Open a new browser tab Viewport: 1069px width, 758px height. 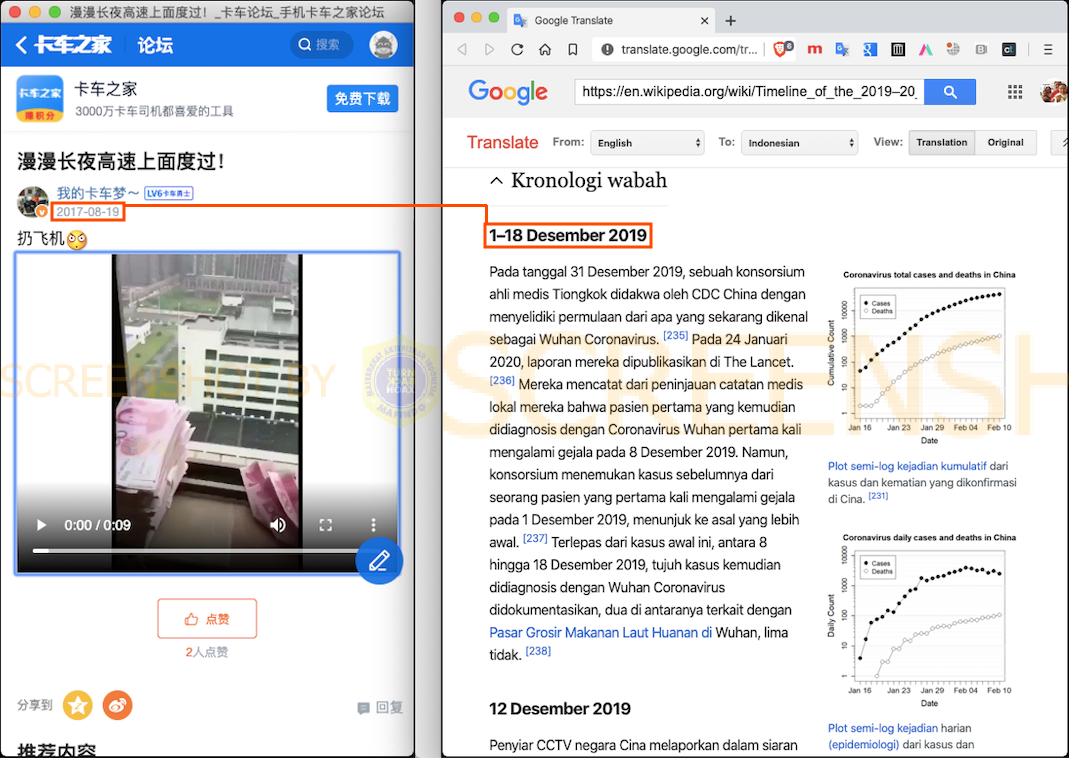click(730, 20)
